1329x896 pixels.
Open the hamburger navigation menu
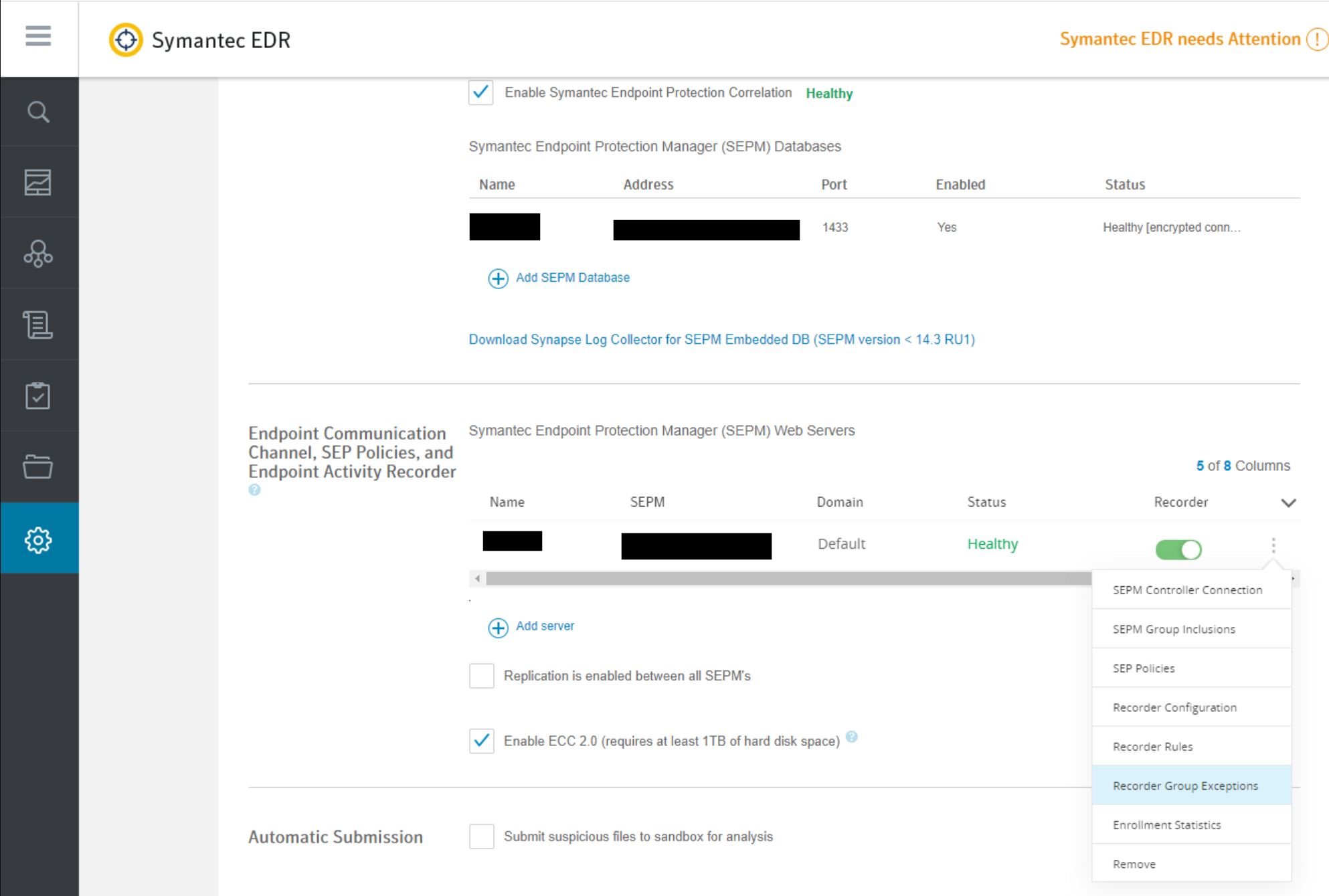pyautogui.click(x=38, y=36)
